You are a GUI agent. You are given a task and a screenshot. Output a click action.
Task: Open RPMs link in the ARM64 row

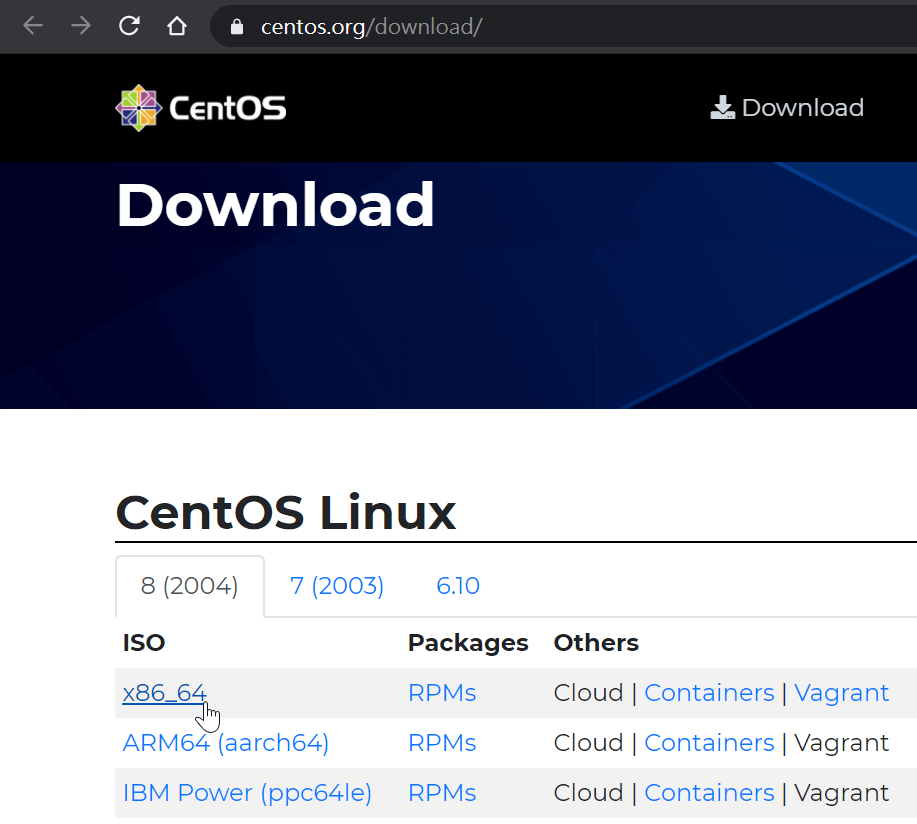pos(442,743)
